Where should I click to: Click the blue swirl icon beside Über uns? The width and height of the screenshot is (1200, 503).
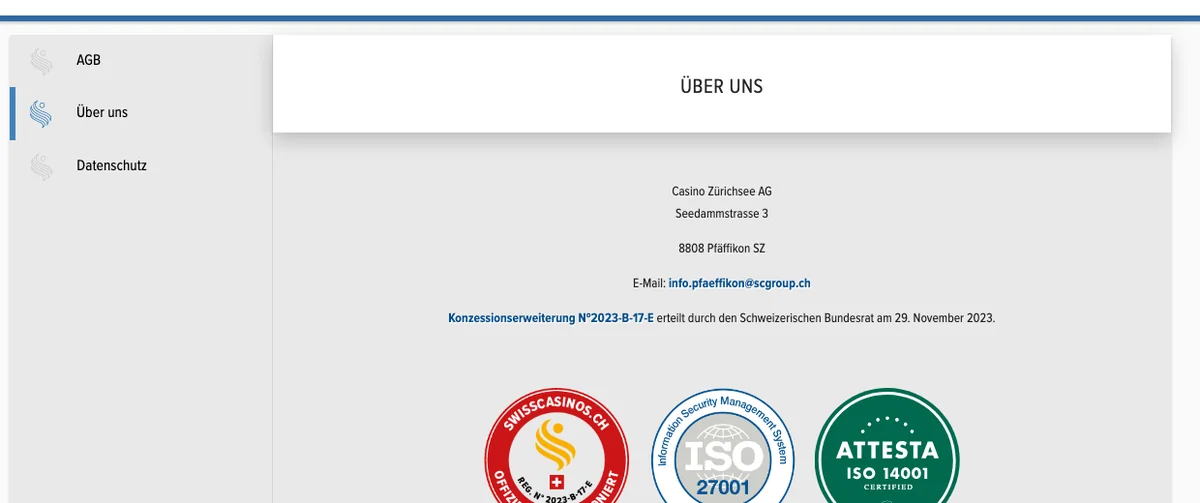pos(41,113)
